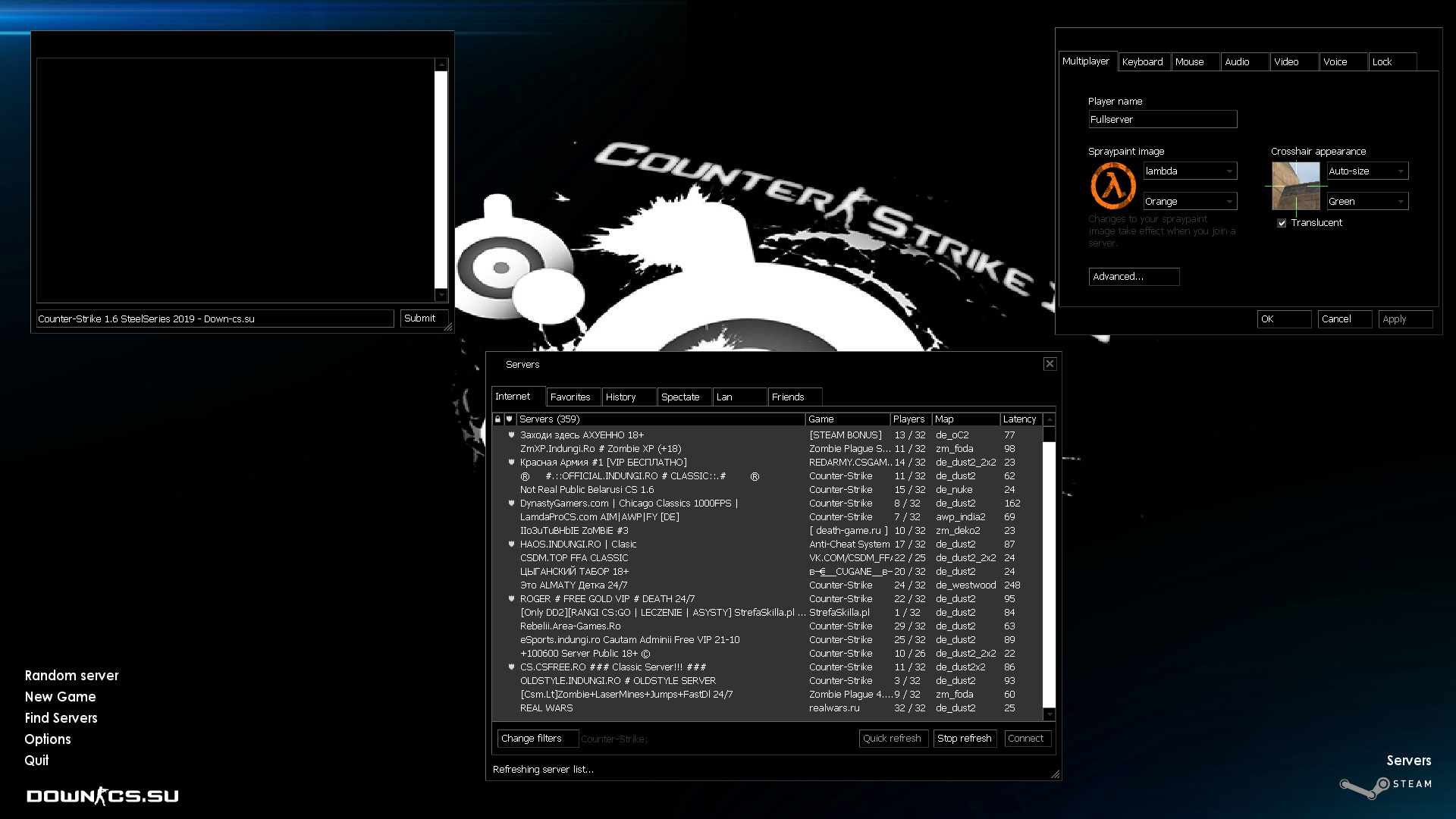This screenshot has height=819, width=1456.
Task: Click the Quick refresh button
Action: click(893, 738)
